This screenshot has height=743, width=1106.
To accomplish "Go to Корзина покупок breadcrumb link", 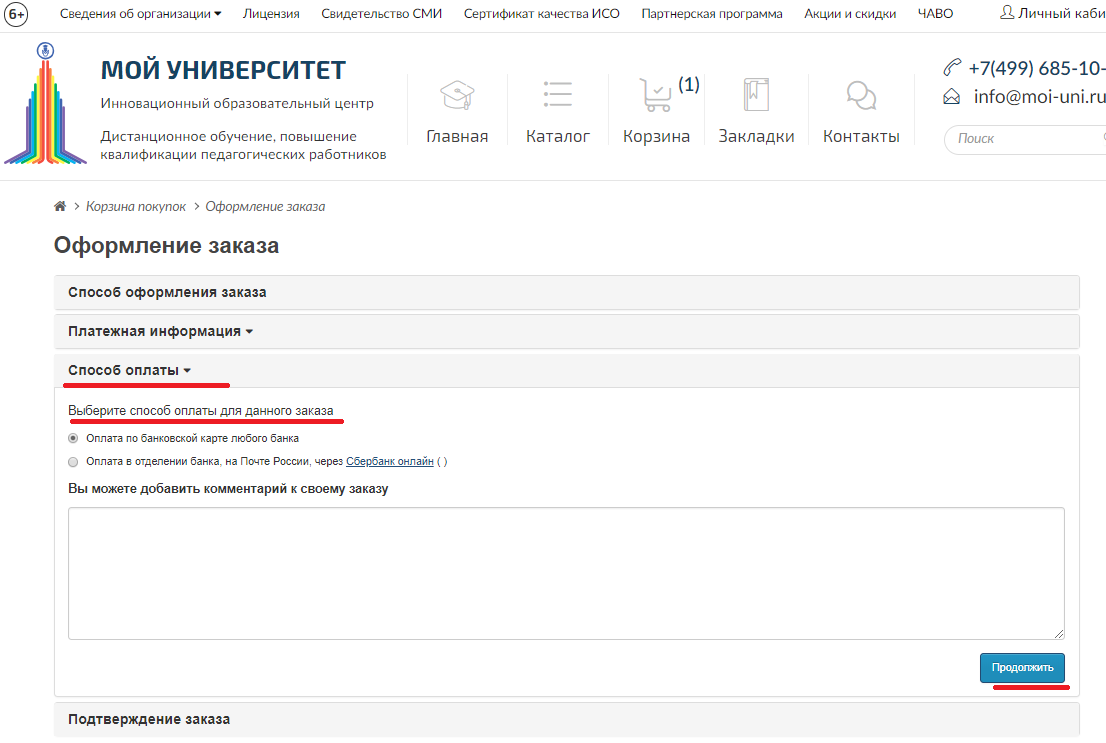I will click(136, 206).
